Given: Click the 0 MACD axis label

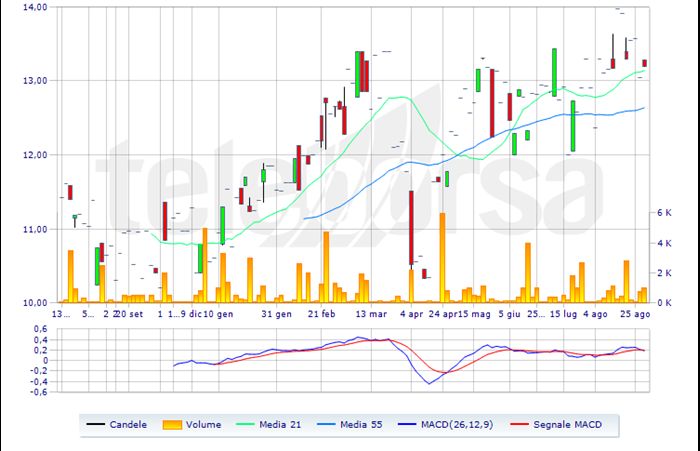Looking at the screenshot, I should tap(44, 360).
